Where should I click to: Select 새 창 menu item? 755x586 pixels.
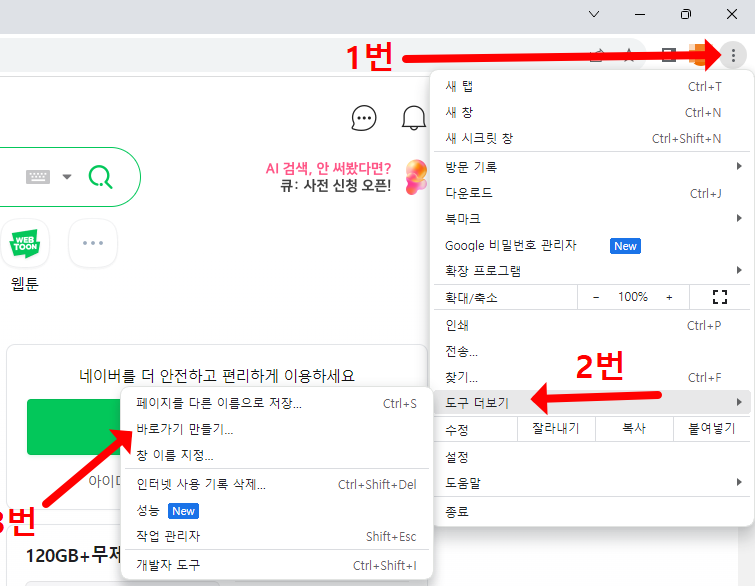[x=592, y=113]
